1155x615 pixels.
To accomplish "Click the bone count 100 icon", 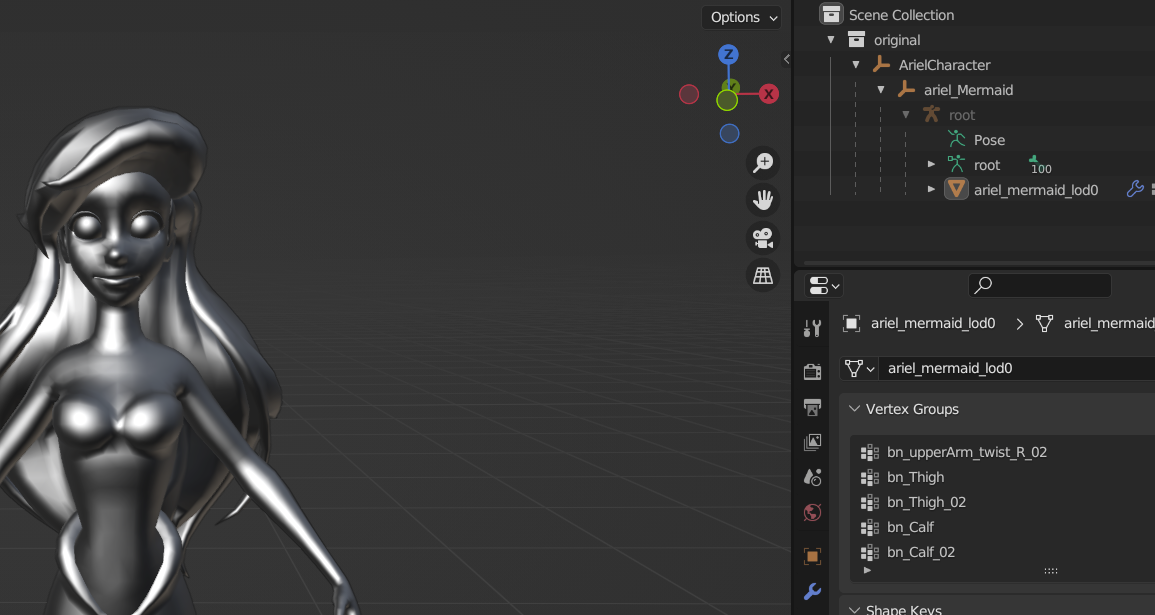I will (1040, 165).
